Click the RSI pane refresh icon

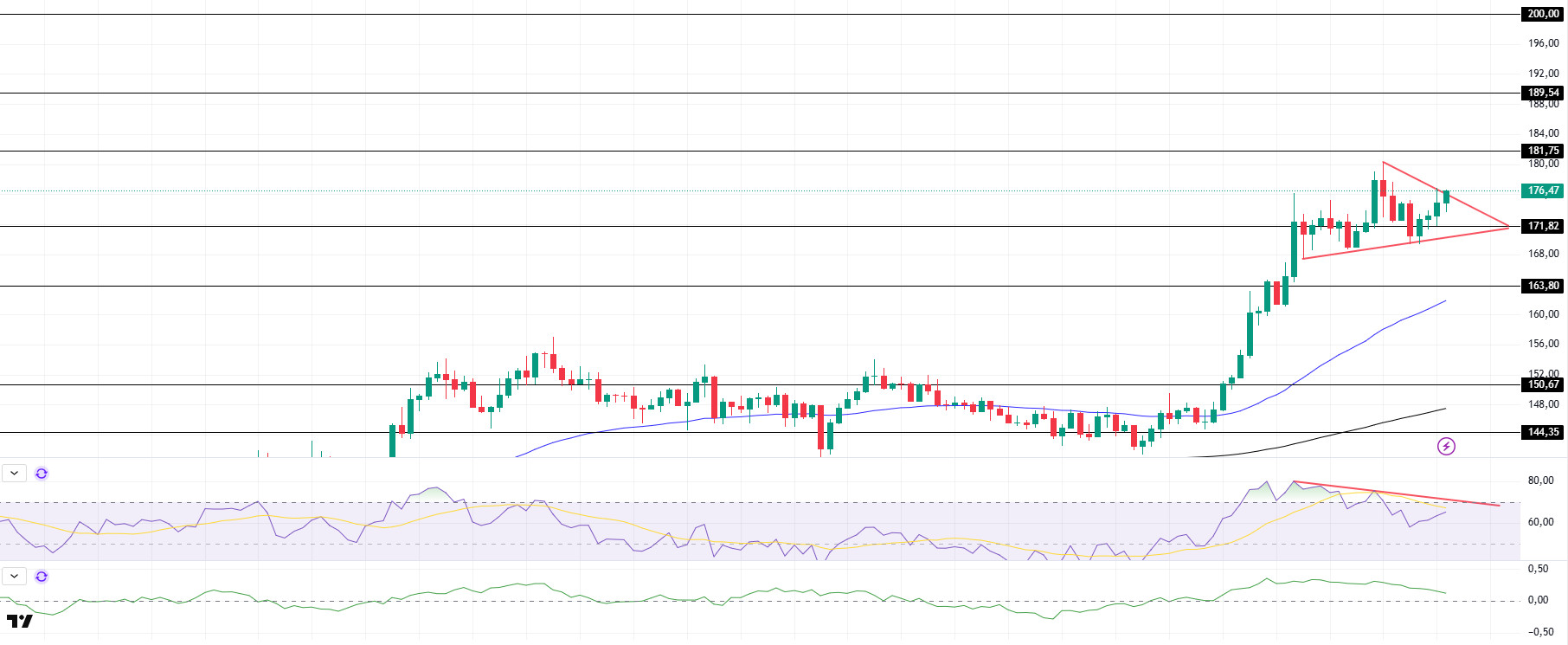(42, 474)
